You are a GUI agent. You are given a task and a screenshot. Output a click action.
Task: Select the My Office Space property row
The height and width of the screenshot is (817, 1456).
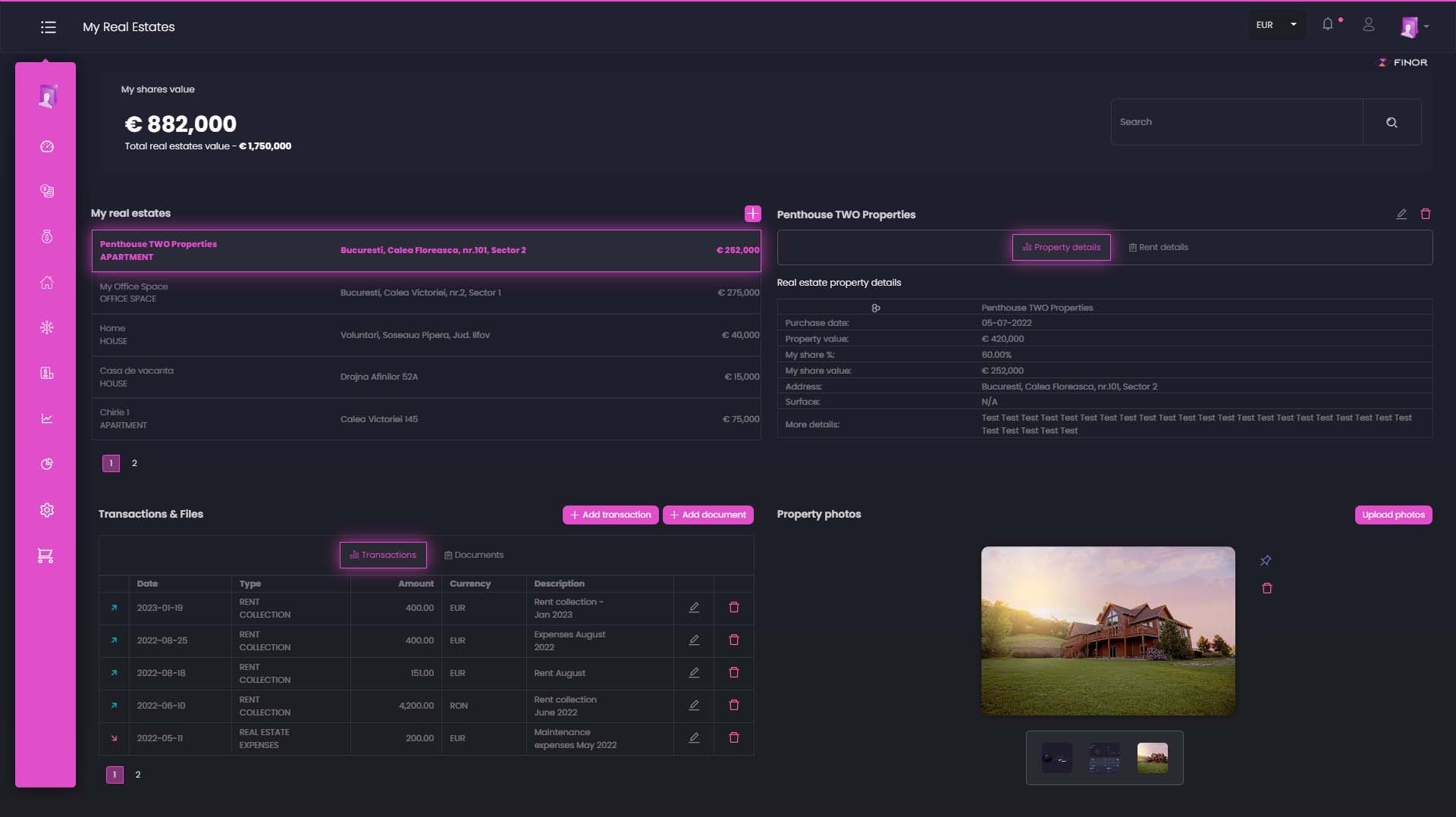coord(426,293)
